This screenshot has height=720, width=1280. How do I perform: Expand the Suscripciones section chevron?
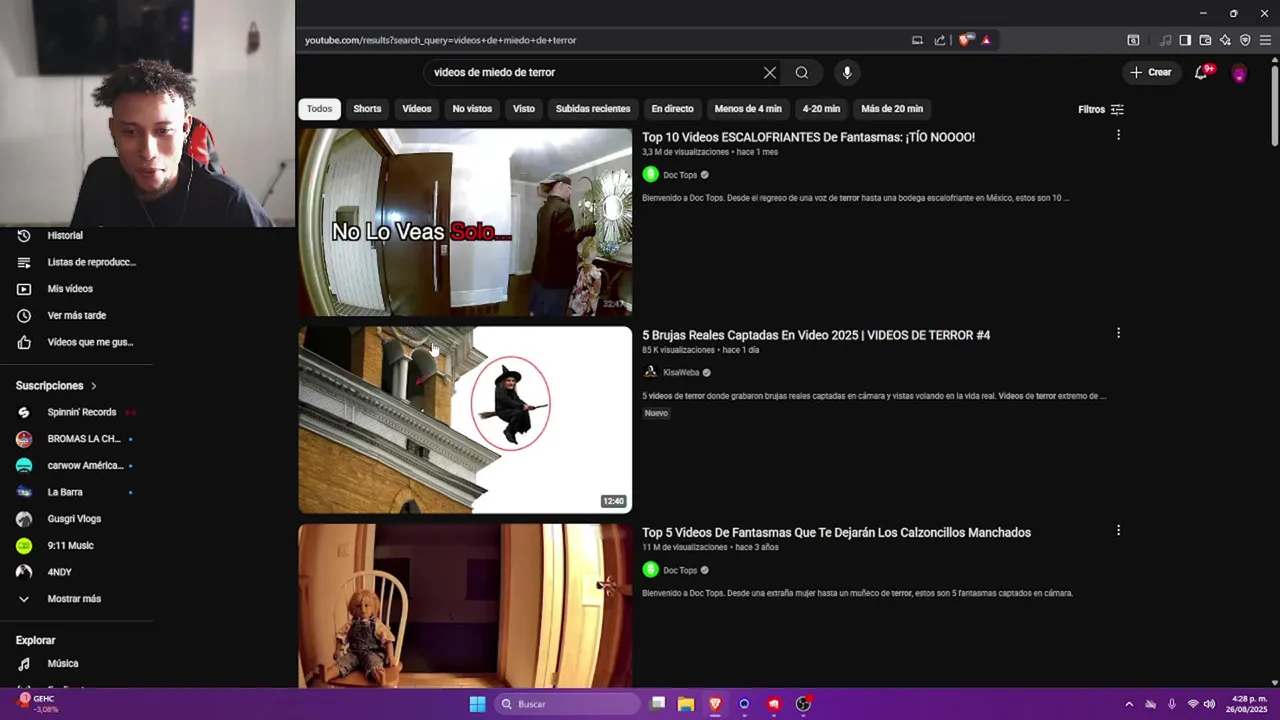(x=94, y=386)
